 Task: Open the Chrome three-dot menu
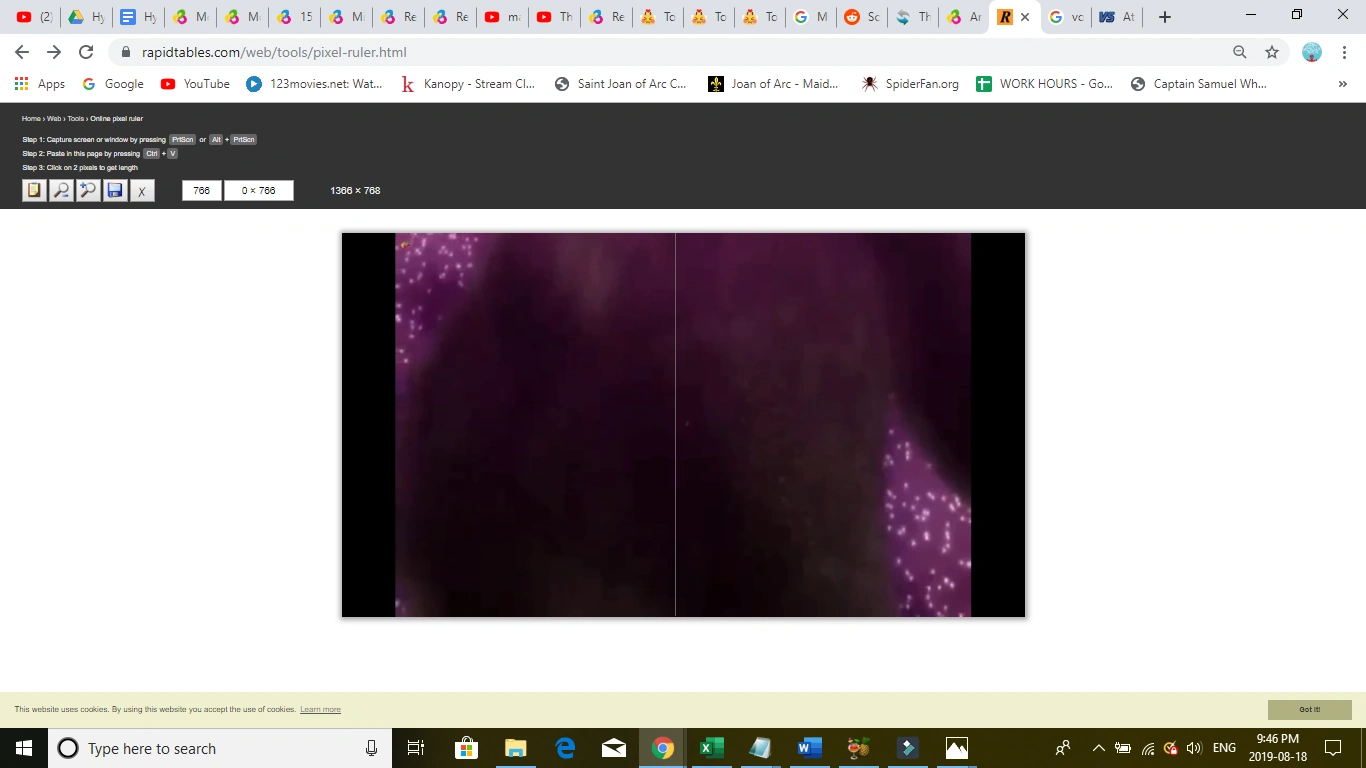pyautogui.click(x=1344, y=52)
